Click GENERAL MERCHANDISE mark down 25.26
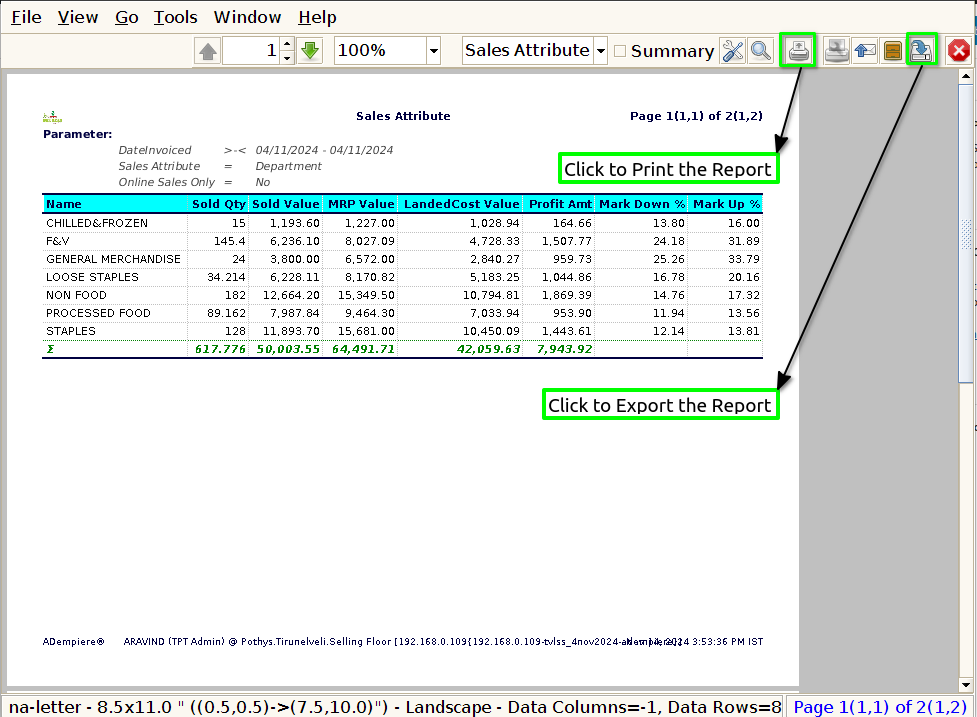 [669, 259]
